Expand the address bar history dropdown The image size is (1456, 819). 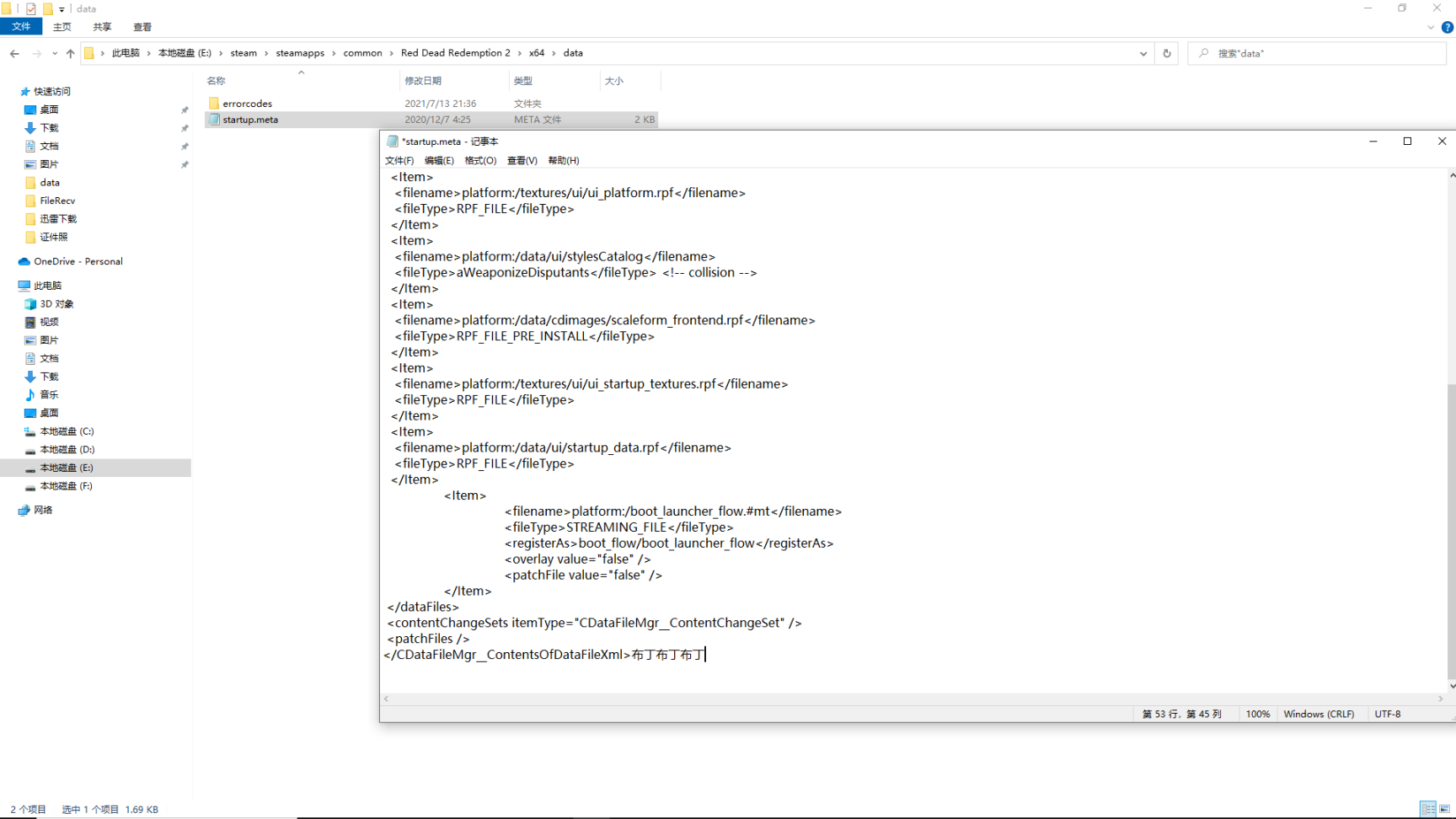coord(1143,53)
